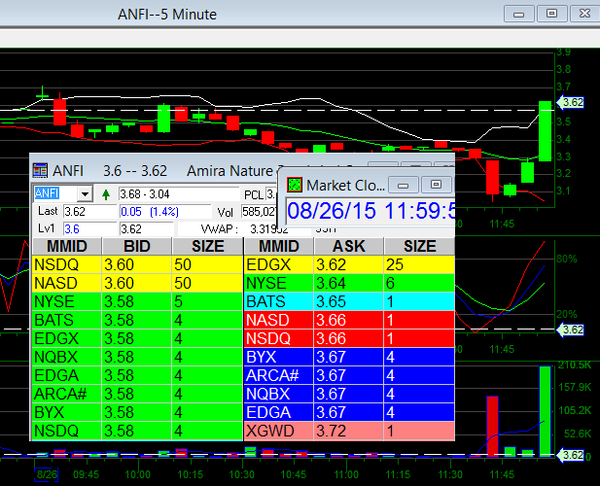Screen dimensions: 600x486
Task: Maximize the ANFI 5 Minute chart window
Action: (x=549, y=13)
